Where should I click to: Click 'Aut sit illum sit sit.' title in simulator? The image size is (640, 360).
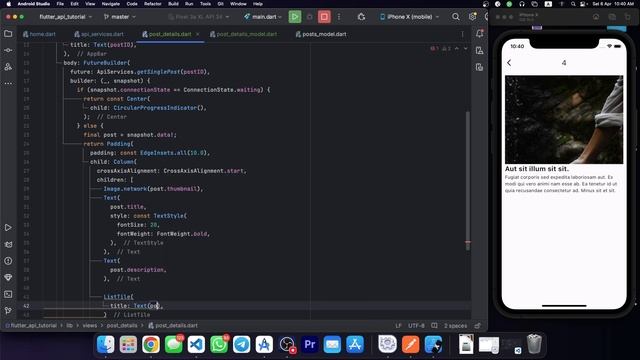coord(536,169)
